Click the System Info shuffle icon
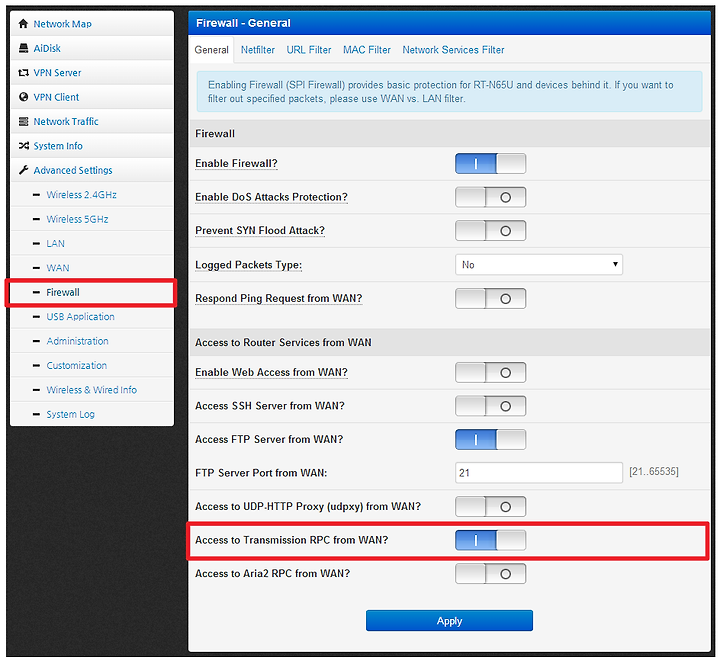The width and height of the screenshot is (720, 664). (23, 146)
